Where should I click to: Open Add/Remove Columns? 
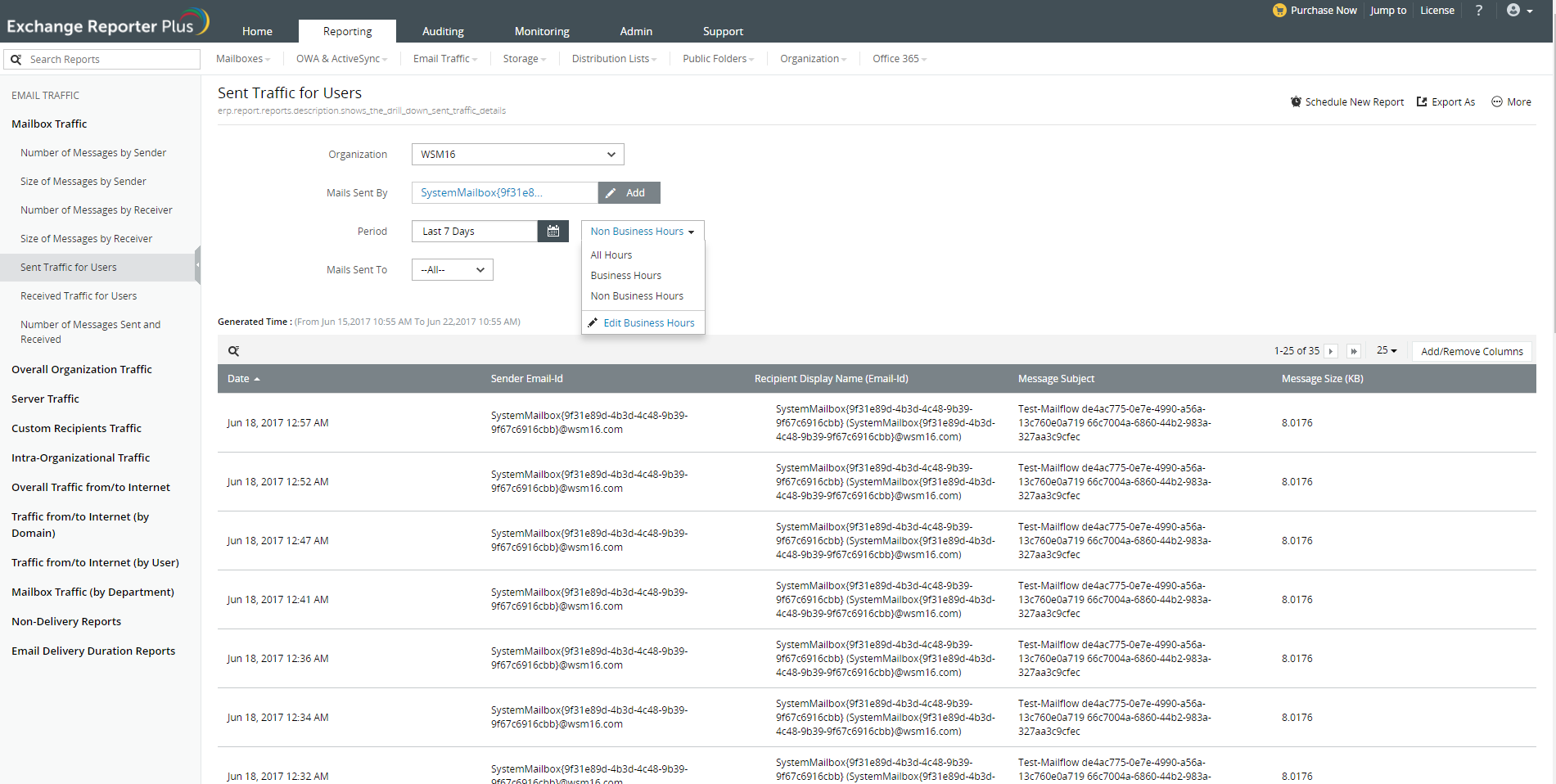pos(1471,351)
